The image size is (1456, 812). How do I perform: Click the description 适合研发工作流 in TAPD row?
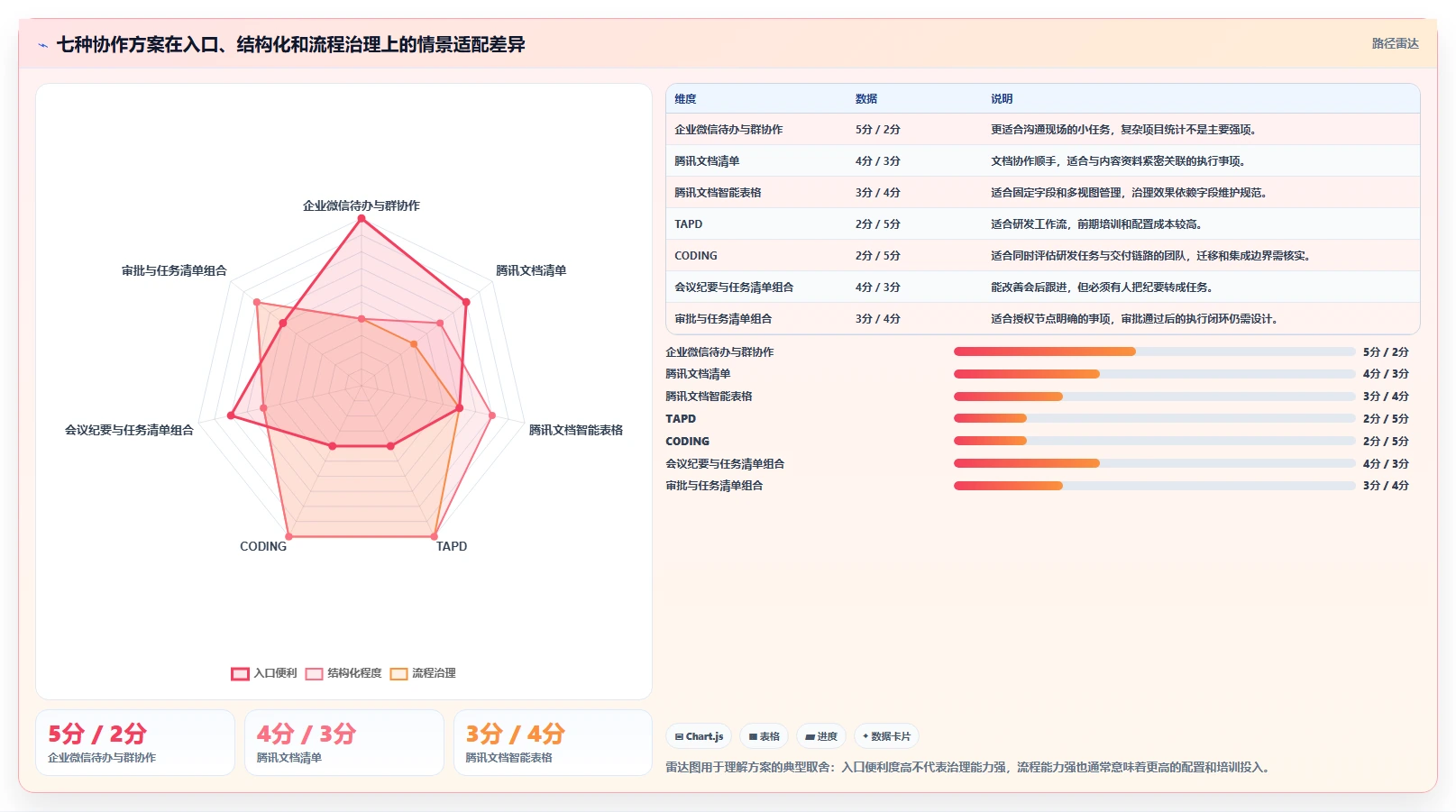pyautogui.click(x=1096, y=224)
